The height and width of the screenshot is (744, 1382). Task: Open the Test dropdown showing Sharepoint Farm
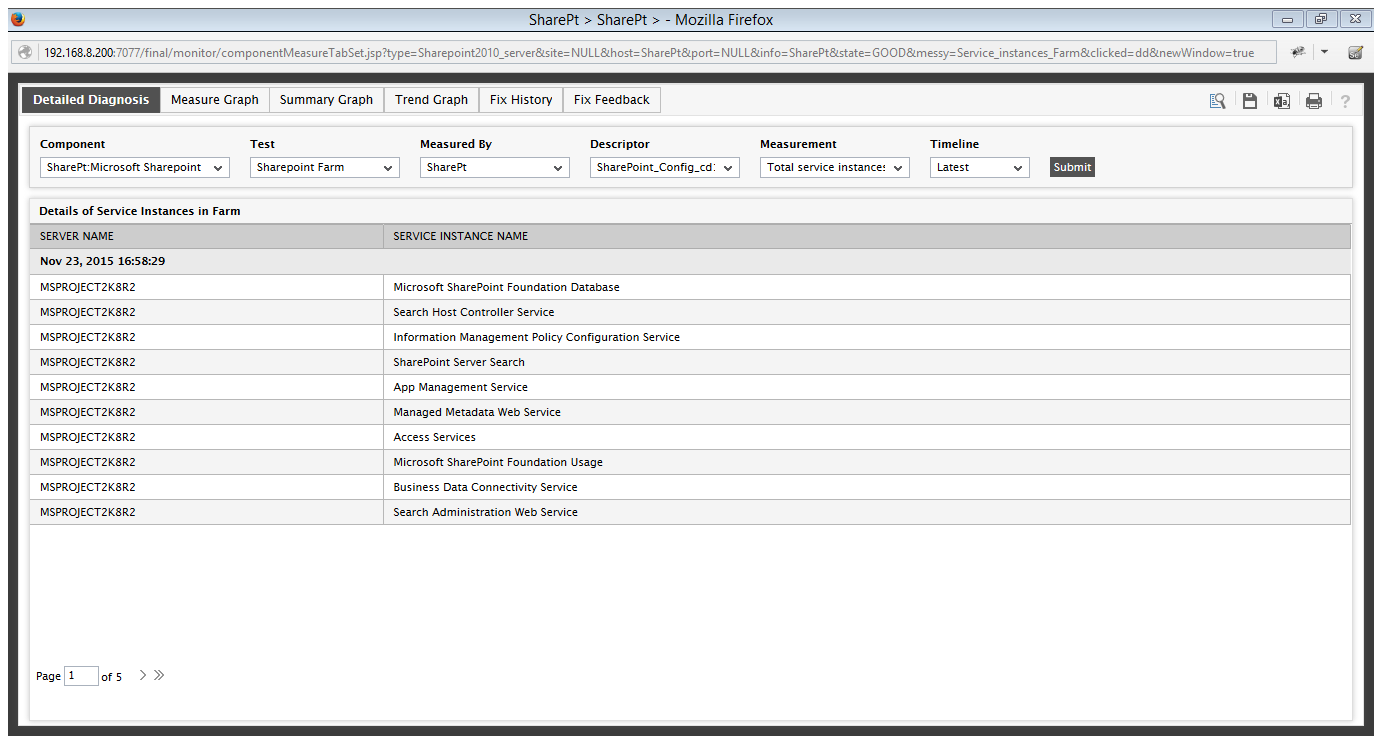(x=325, y=167)
